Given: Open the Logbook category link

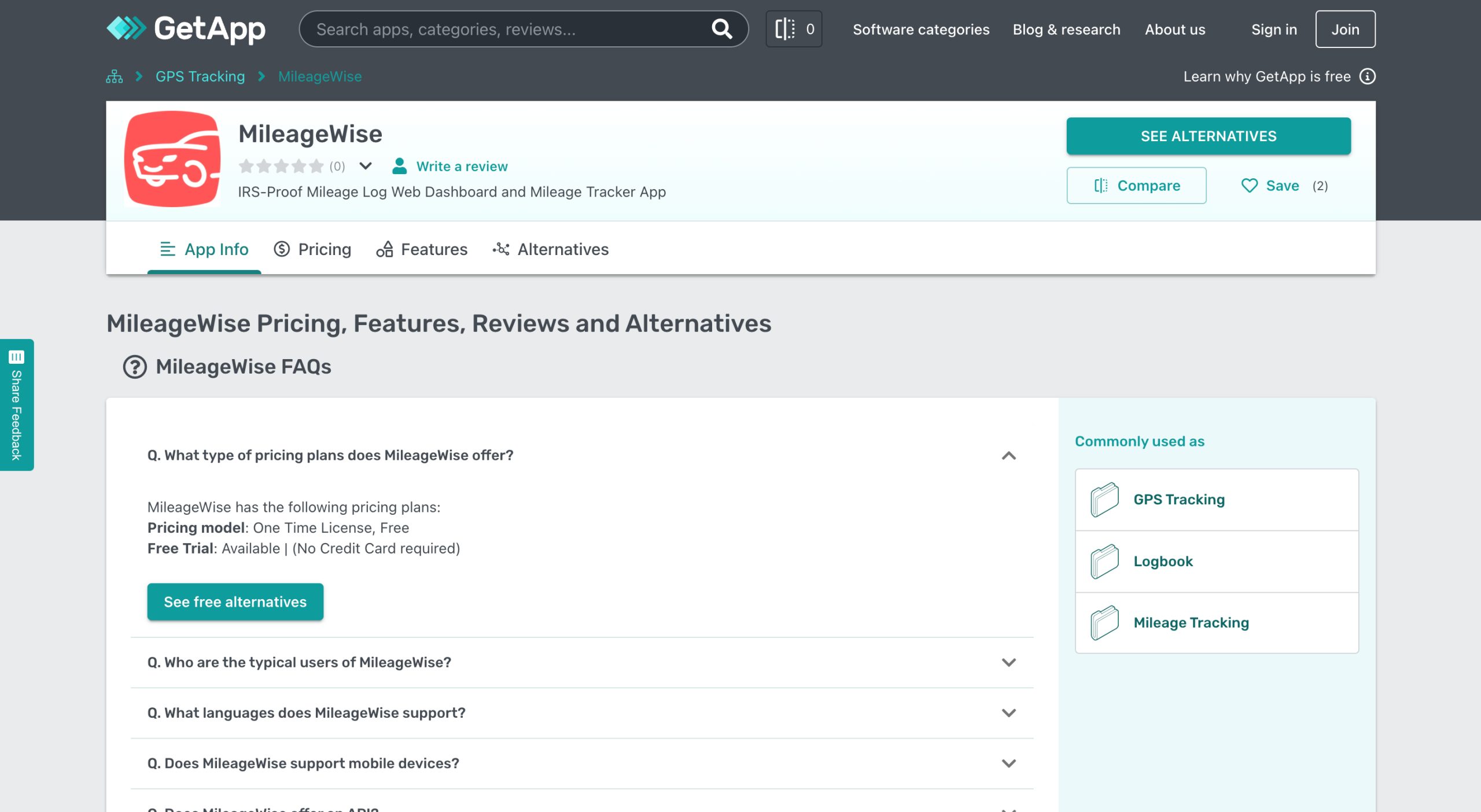Looking at the screenshot, I should tap(1163, 561).
